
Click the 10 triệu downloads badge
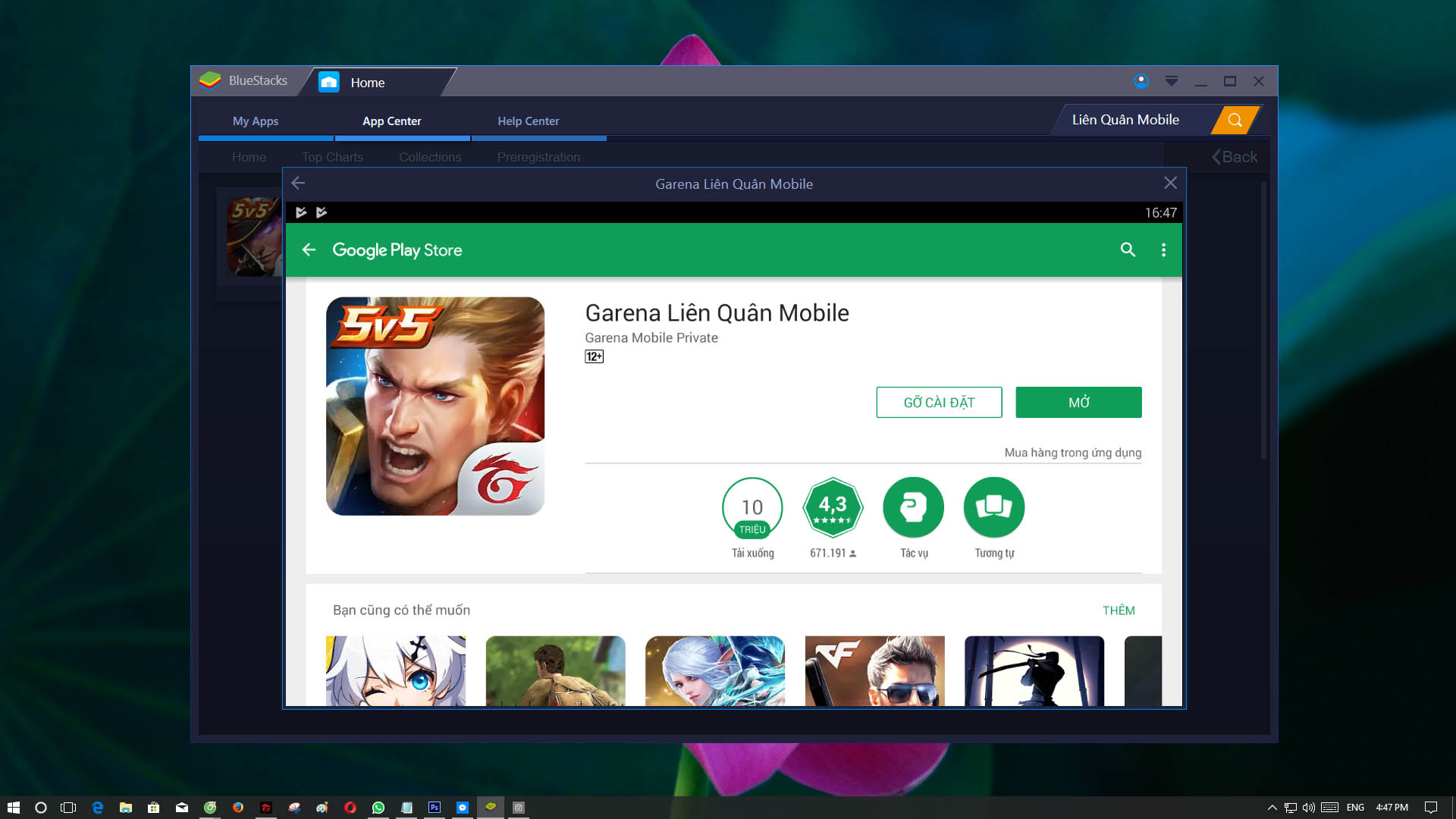click(x=752, y=507)
